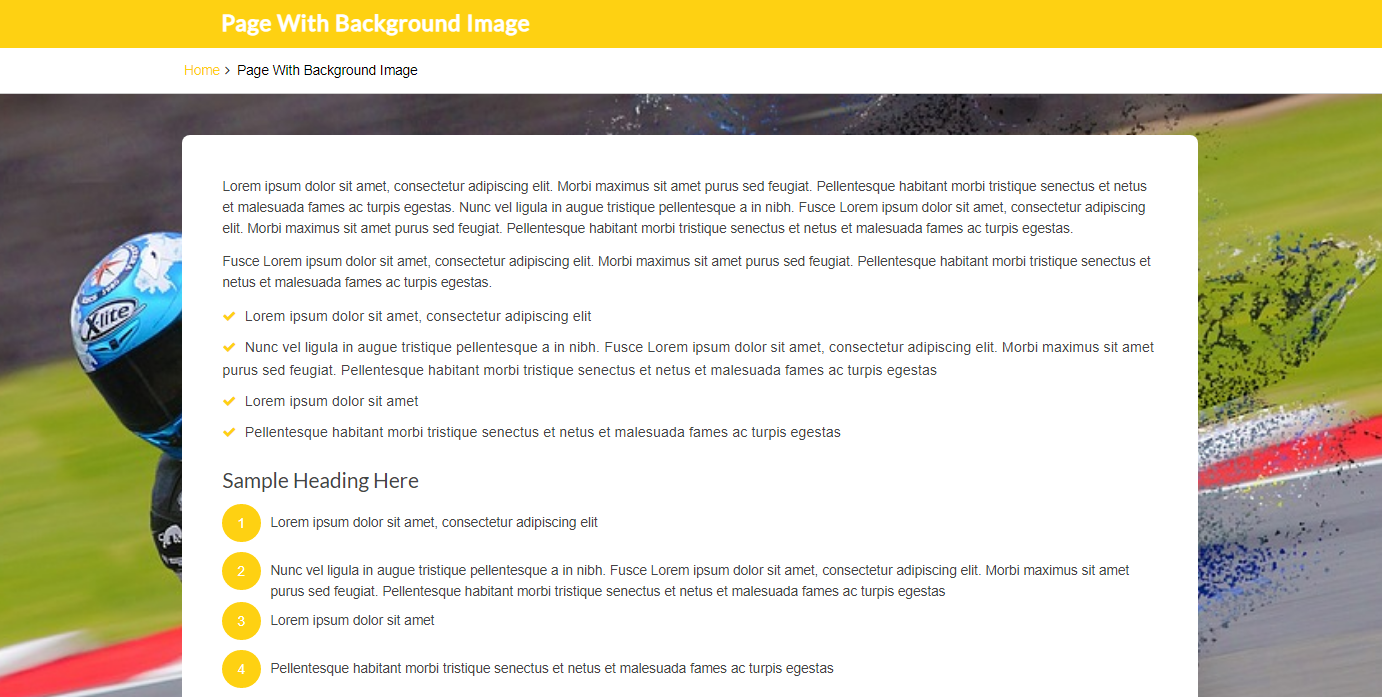Click checkmark beside 'Pellentesque habitant morbi' bullet
1382x697 pixels.
point(229,432)
